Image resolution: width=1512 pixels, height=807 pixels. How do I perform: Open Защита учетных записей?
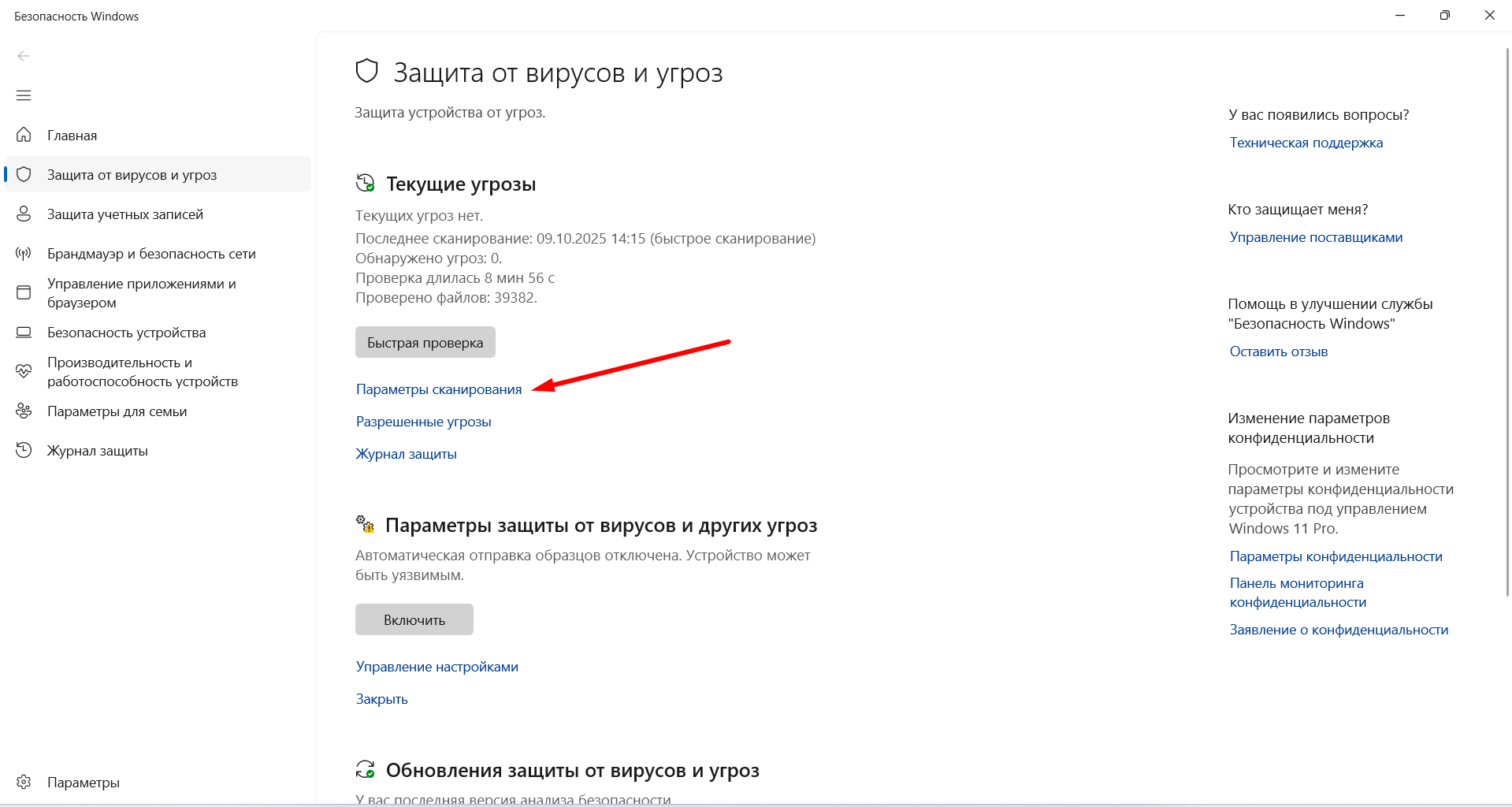pos(158,214)
